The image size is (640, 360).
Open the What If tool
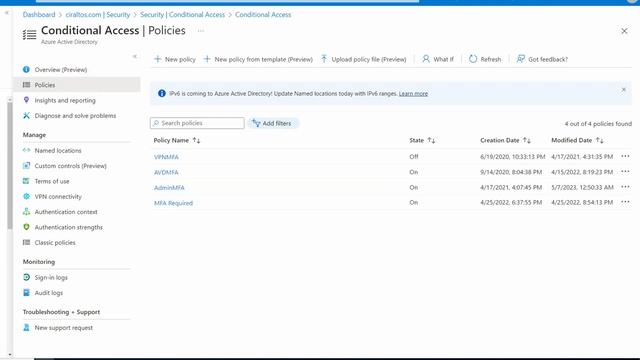tap(438, 59)
